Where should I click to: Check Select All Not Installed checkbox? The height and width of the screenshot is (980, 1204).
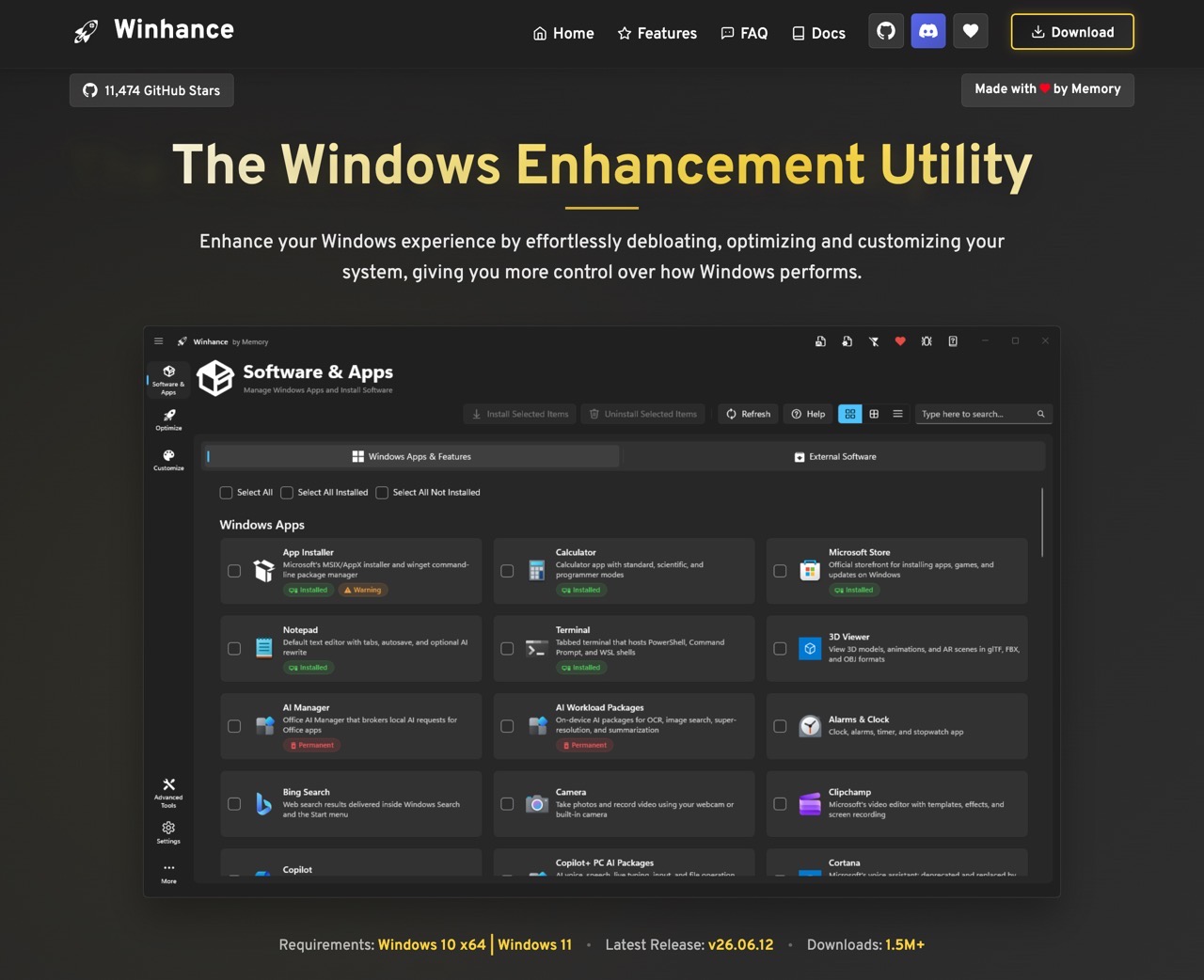382,493
